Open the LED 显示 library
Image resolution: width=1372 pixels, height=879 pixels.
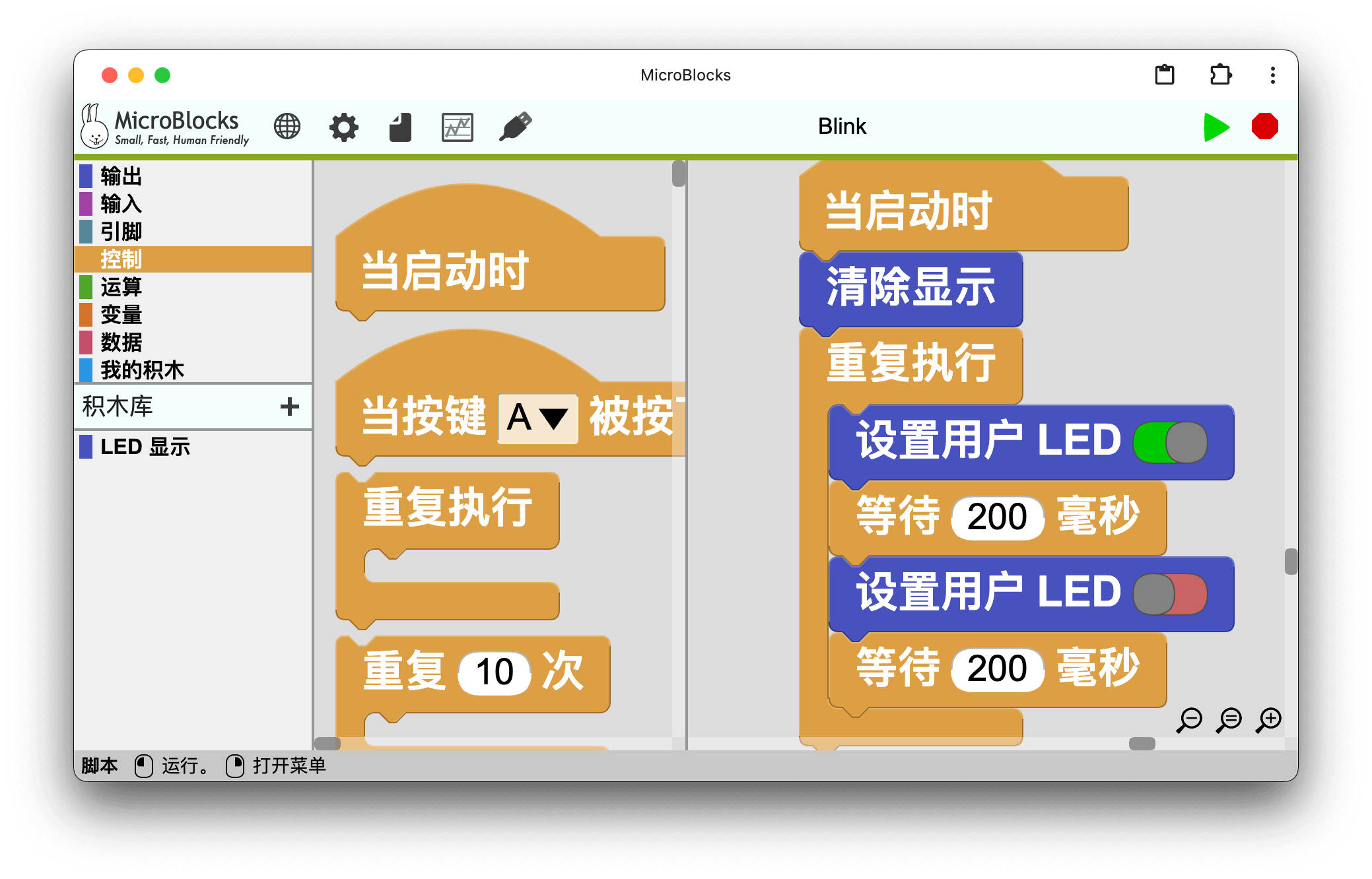tap(145, 447)
